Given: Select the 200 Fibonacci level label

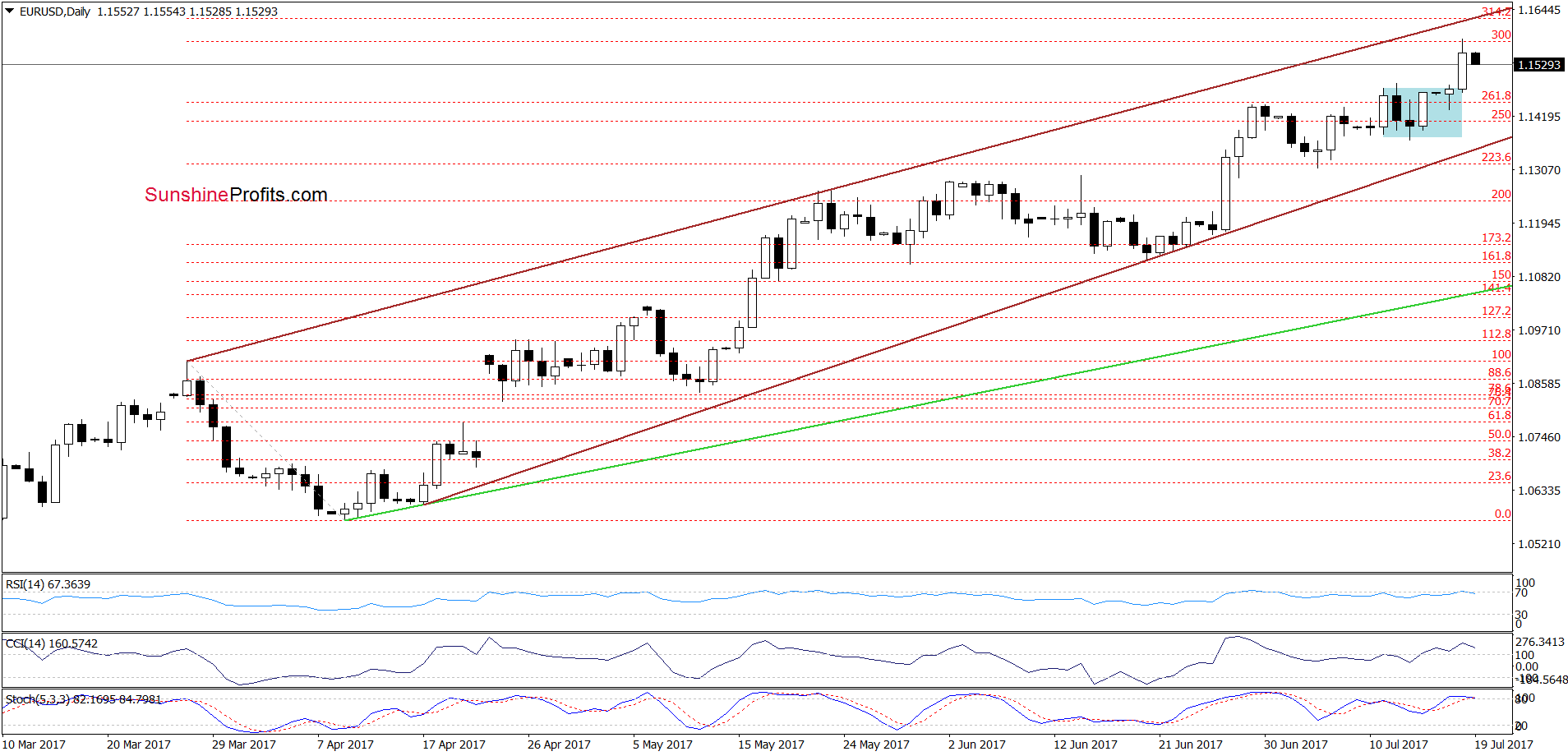Looking at the screenshot, I should 1501,194.
